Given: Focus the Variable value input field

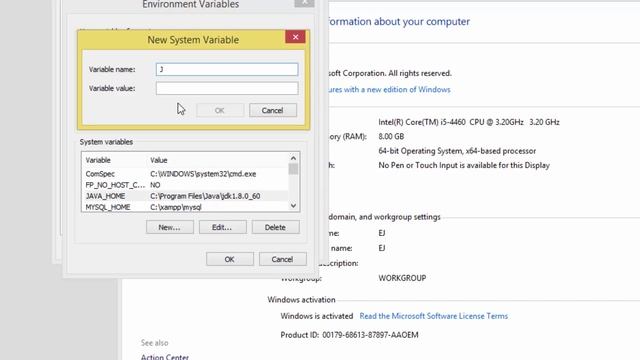Looking at the screenshot, I should (227, 88).
